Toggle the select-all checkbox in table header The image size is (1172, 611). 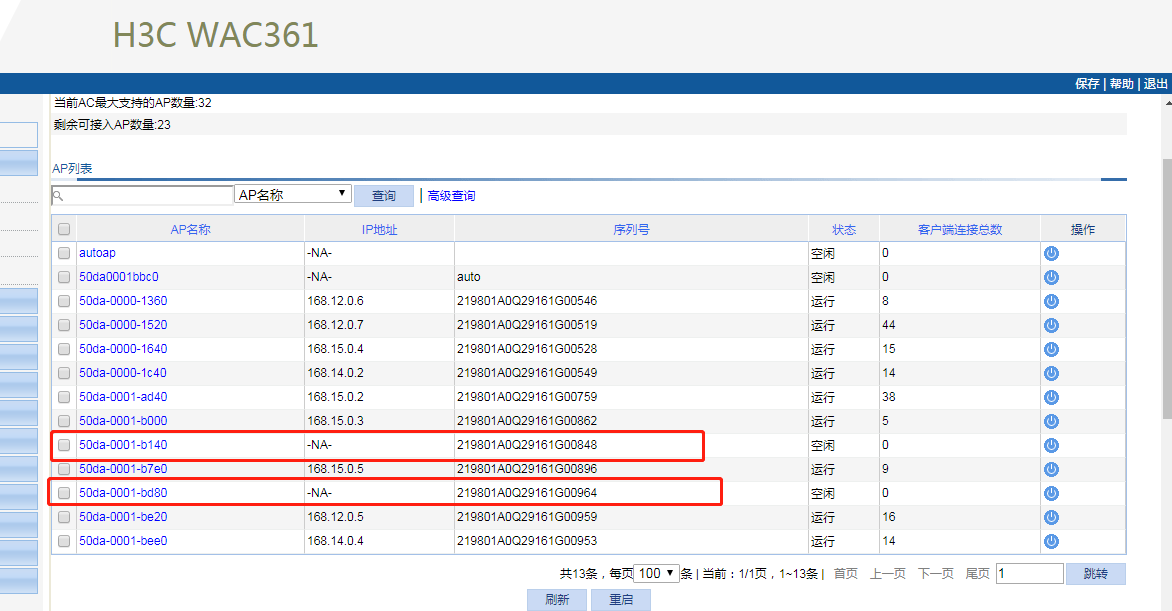64,229
